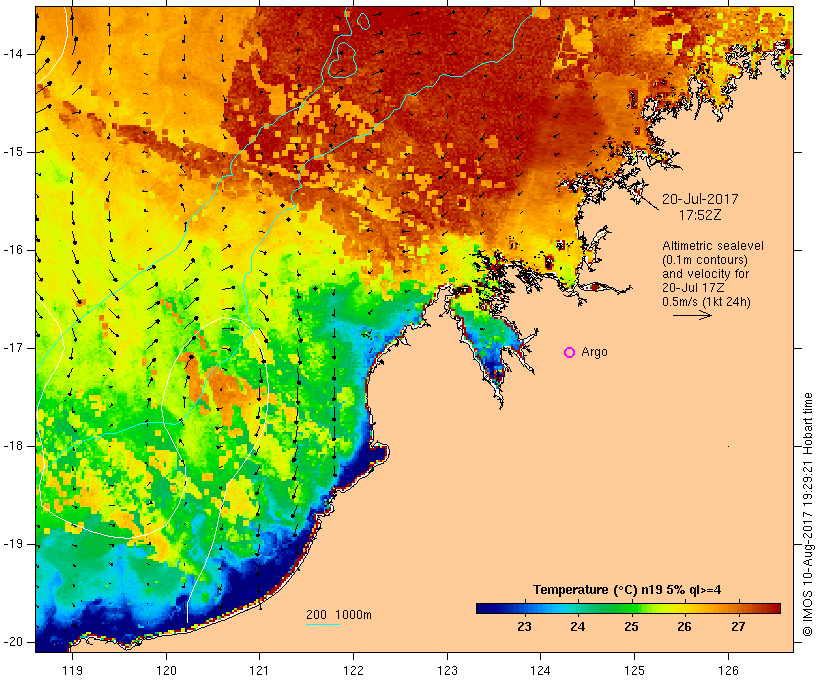820x680 pixels.
Task: Click the 'Argo' label text
Action: tap(595, 352)
